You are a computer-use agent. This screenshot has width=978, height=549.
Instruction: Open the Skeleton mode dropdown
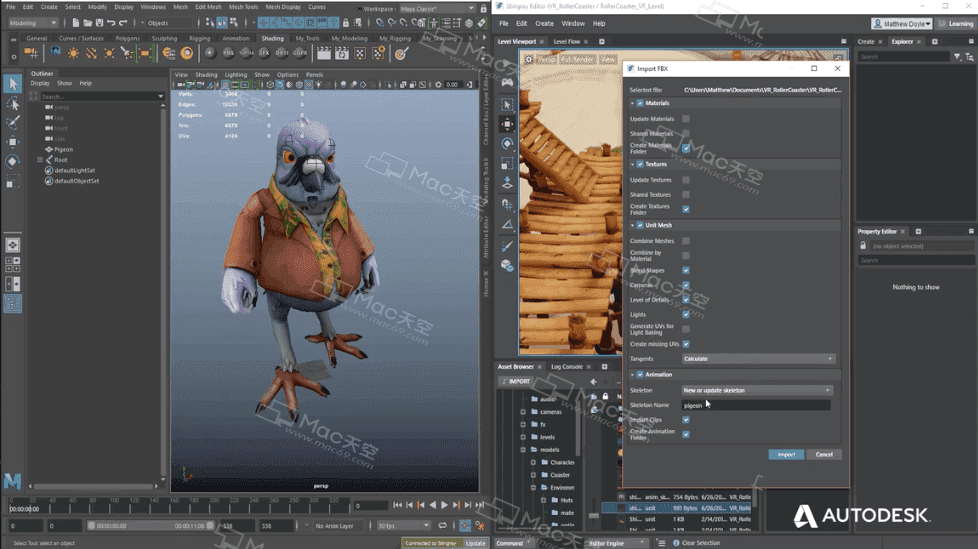pos(757,390)
